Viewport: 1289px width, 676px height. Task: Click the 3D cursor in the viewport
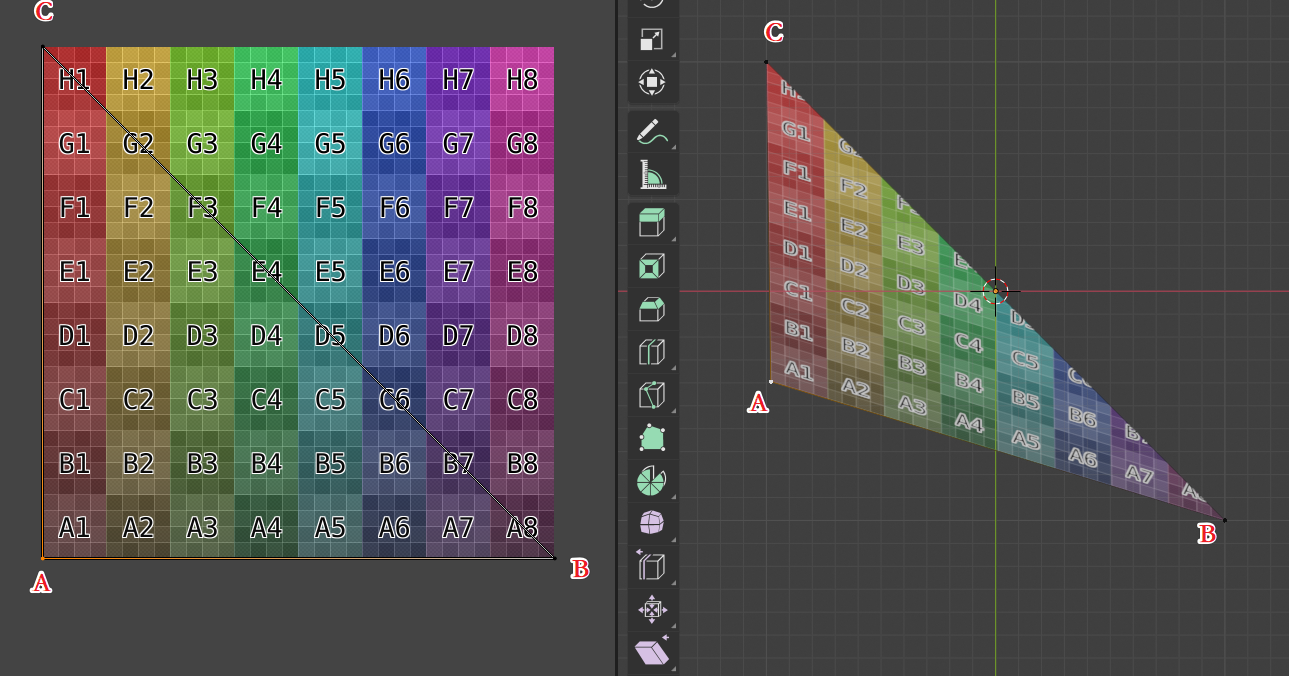point(993,291)
